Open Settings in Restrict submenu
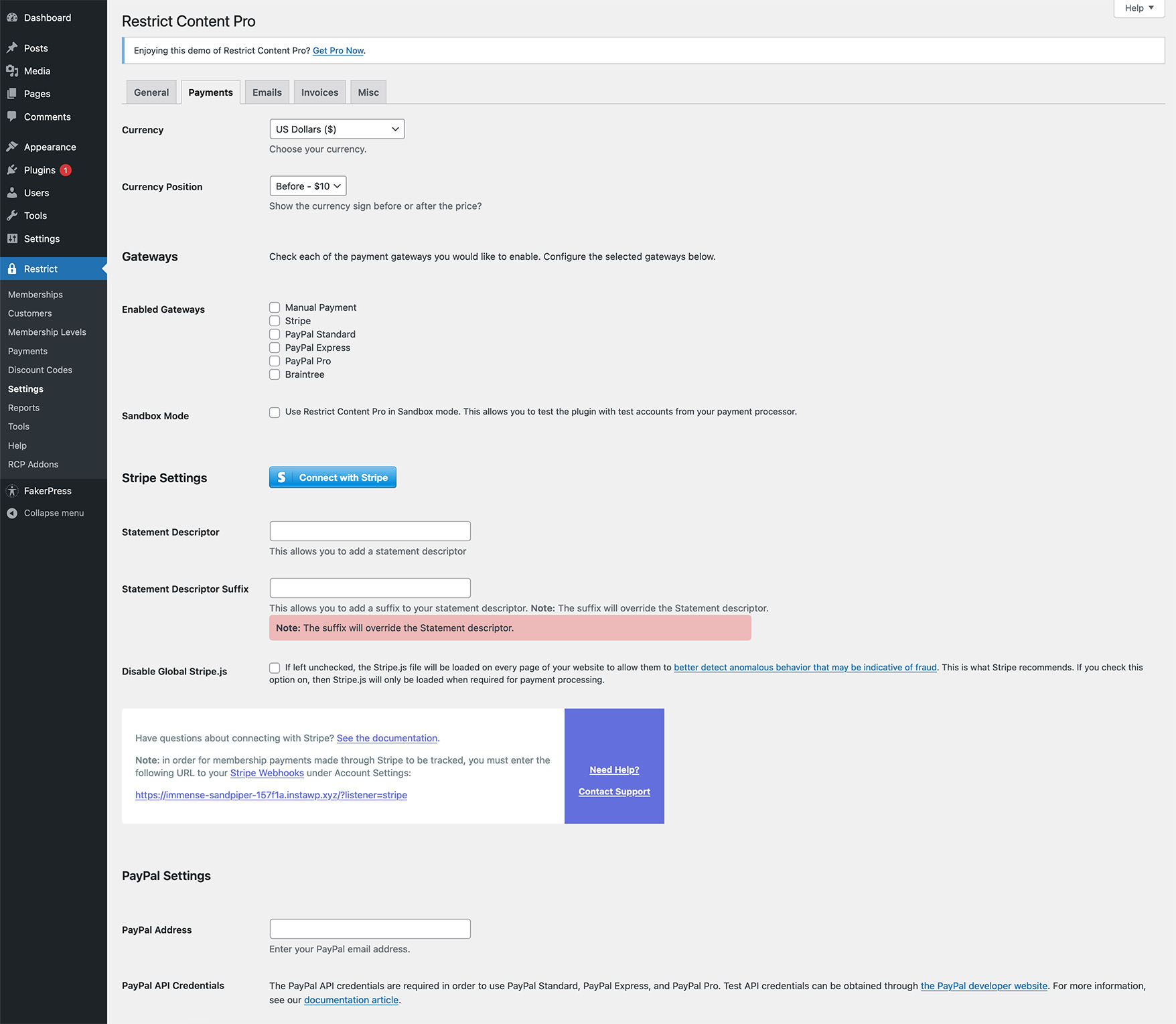Image resolution: width=1176 pixels, height=1024 pixels. coord(25,389)
